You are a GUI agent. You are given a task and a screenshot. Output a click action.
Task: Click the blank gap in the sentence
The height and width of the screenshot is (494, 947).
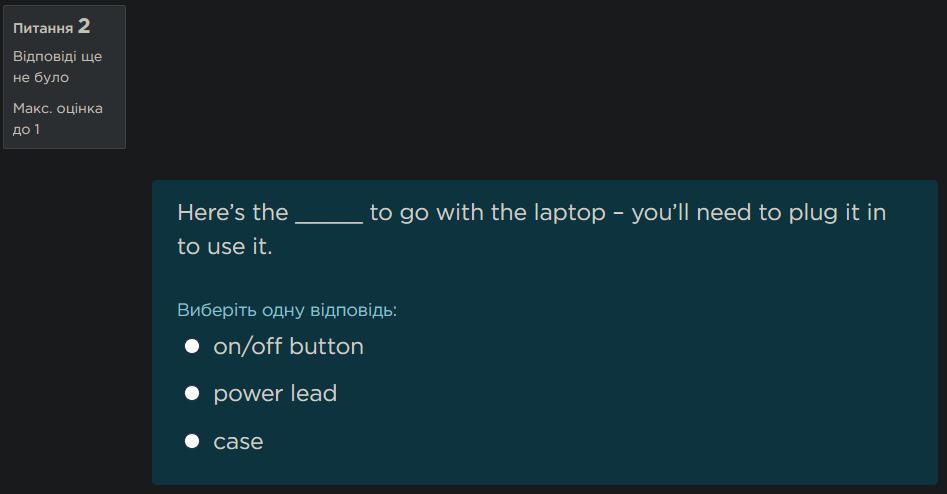click(329, 214)
